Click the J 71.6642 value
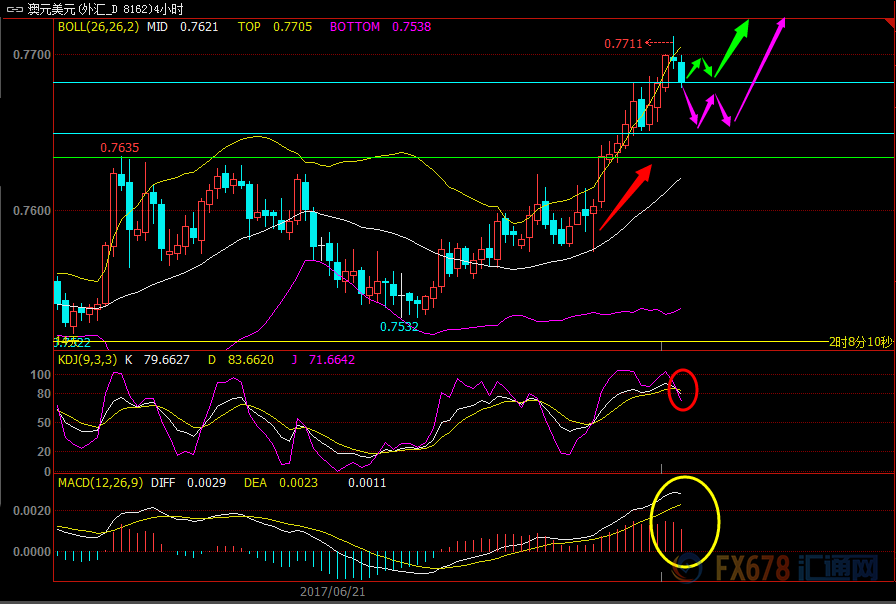The height and width of the screenshot is (604, 896). click(x=323, y=360)
